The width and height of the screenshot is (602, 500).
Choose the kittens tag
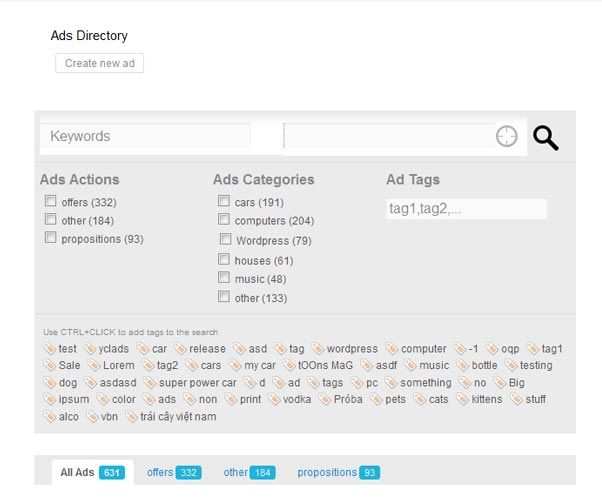point(480,399)
